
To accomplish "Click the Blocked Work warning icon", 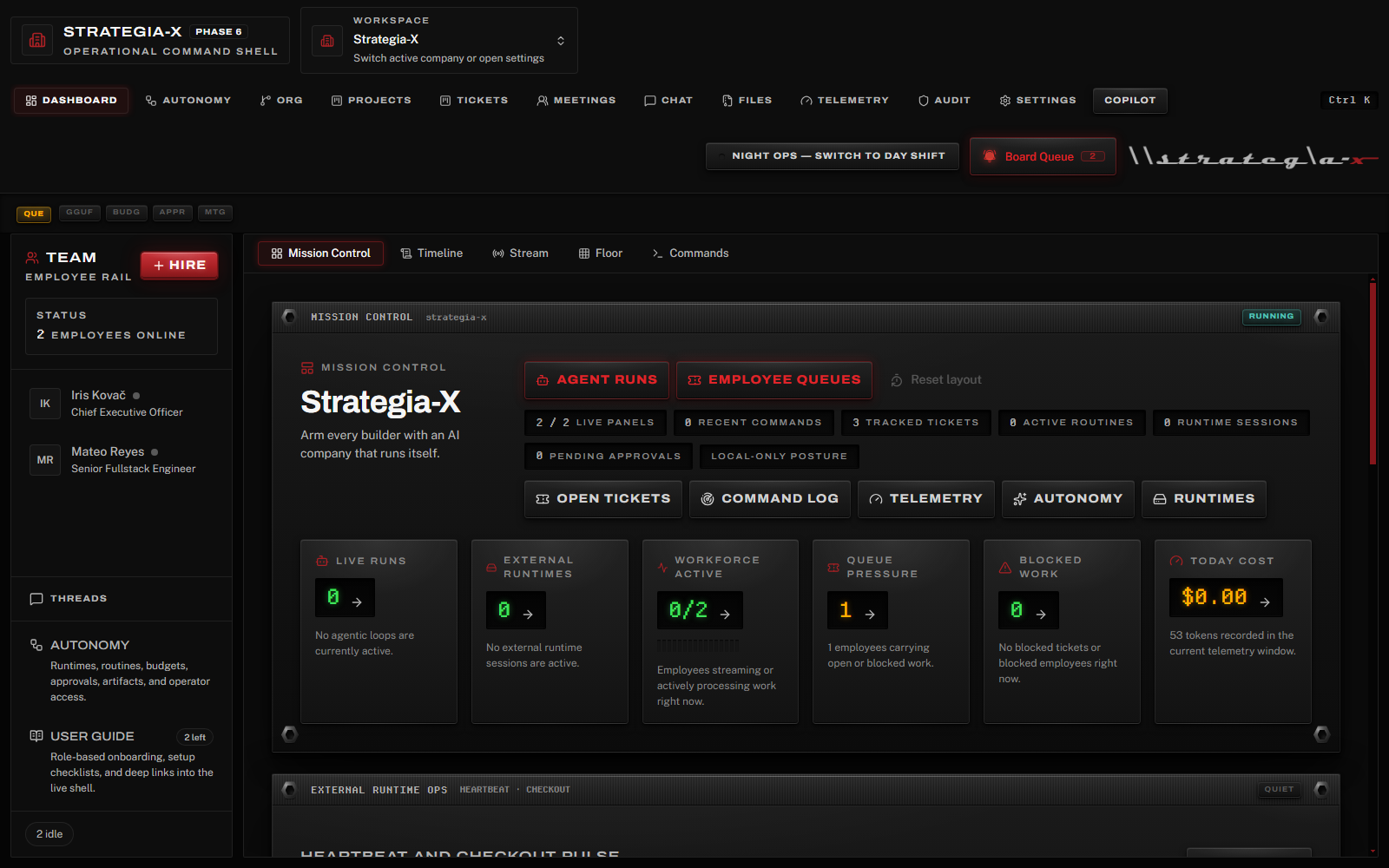I will point(1005,568).
